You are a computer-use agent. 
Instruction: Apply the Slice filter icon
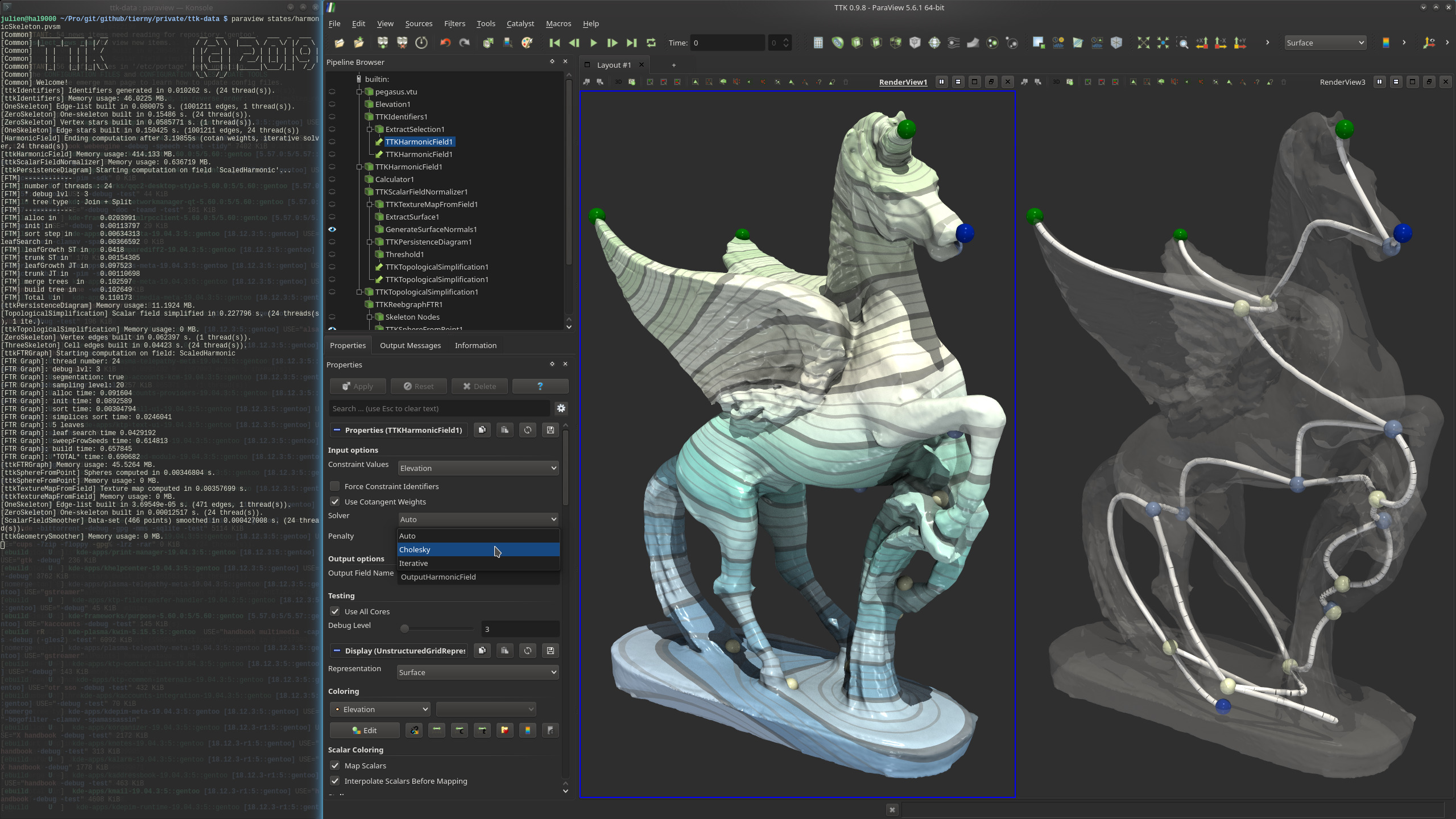(x=876, y=43)
